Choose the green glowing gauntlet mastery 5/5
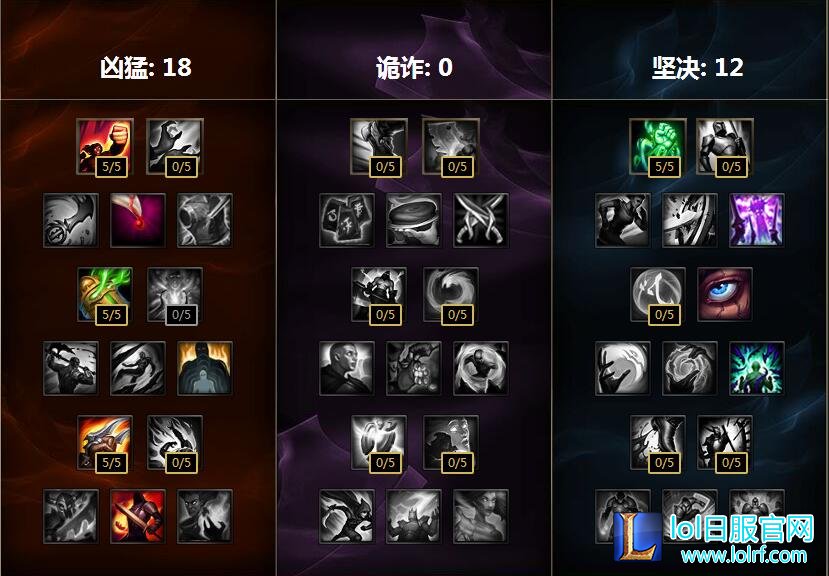829x576 pixels. coord(105,295)
